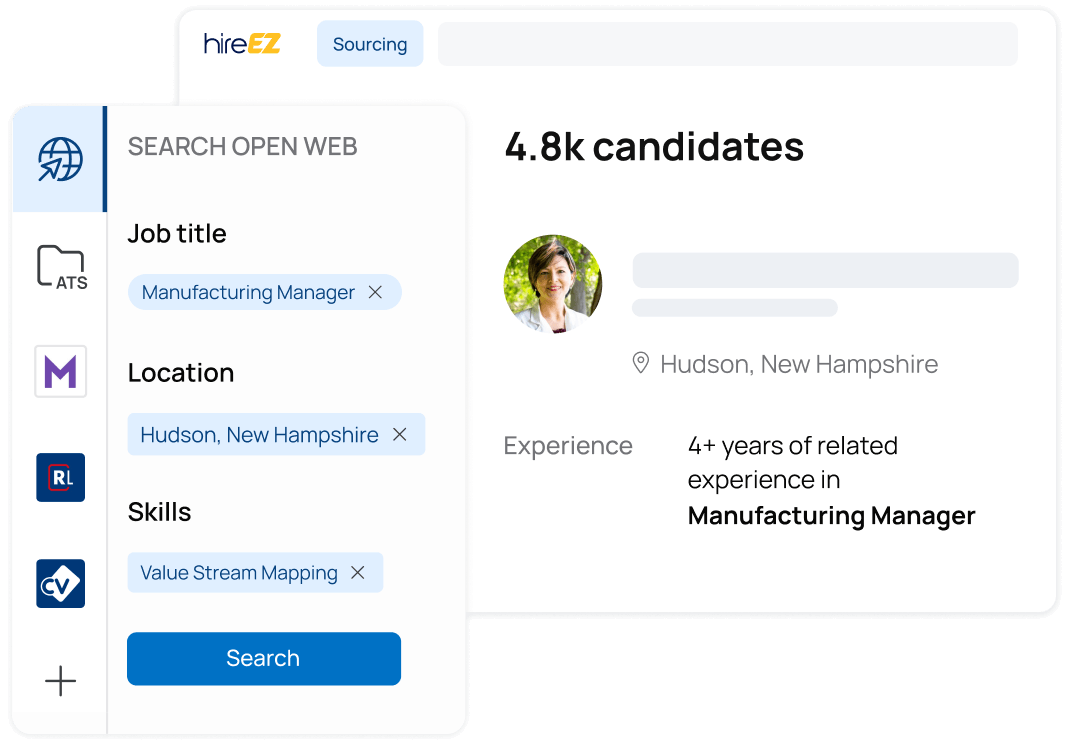Click the blue Search button
This screenshot has height=747, width=1067.
[263, 658]
